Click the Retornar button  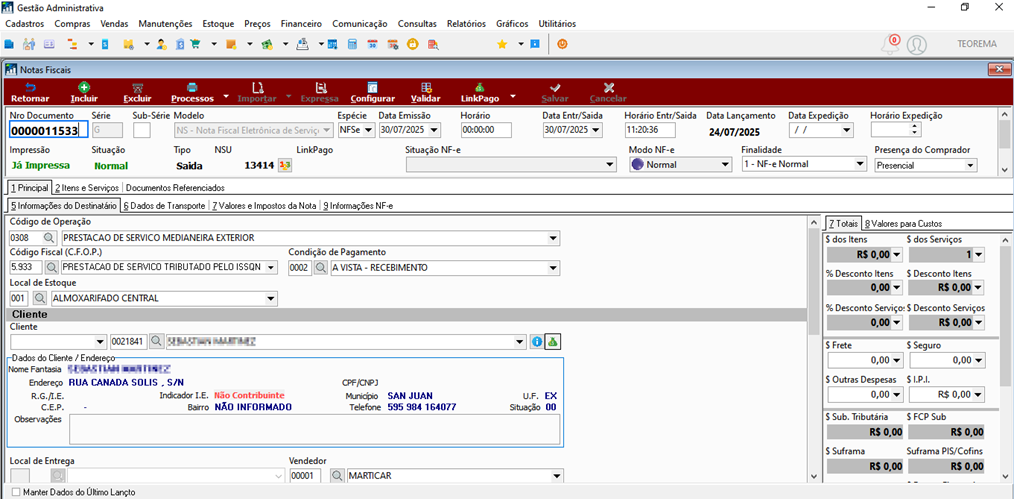[x=30, y=92]
